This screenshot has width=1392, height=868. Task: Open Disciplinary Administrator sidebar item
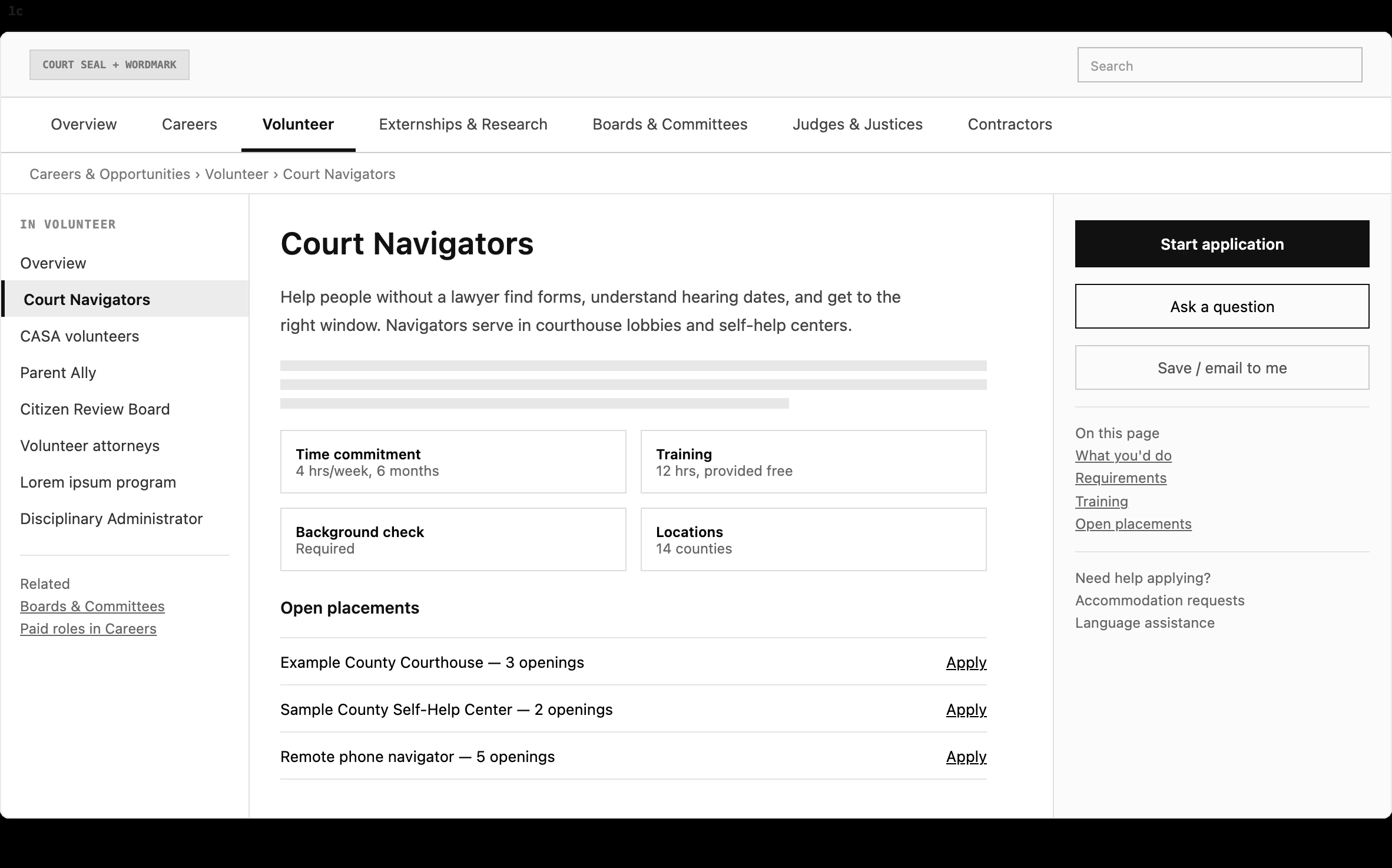(125, 519)
